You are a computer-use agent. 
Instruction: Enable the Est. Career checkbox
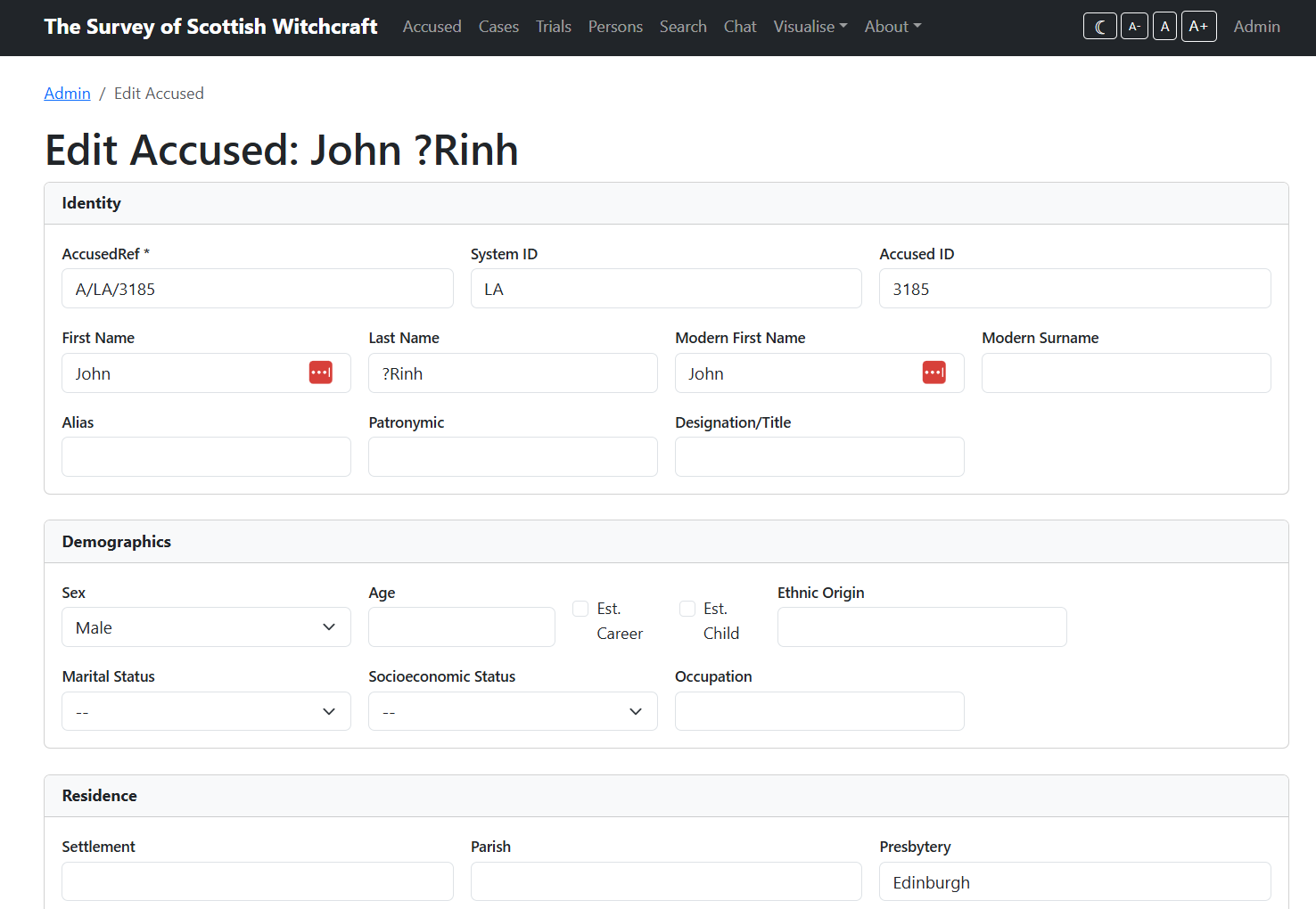pyautogui.click(x=580, y=609)
